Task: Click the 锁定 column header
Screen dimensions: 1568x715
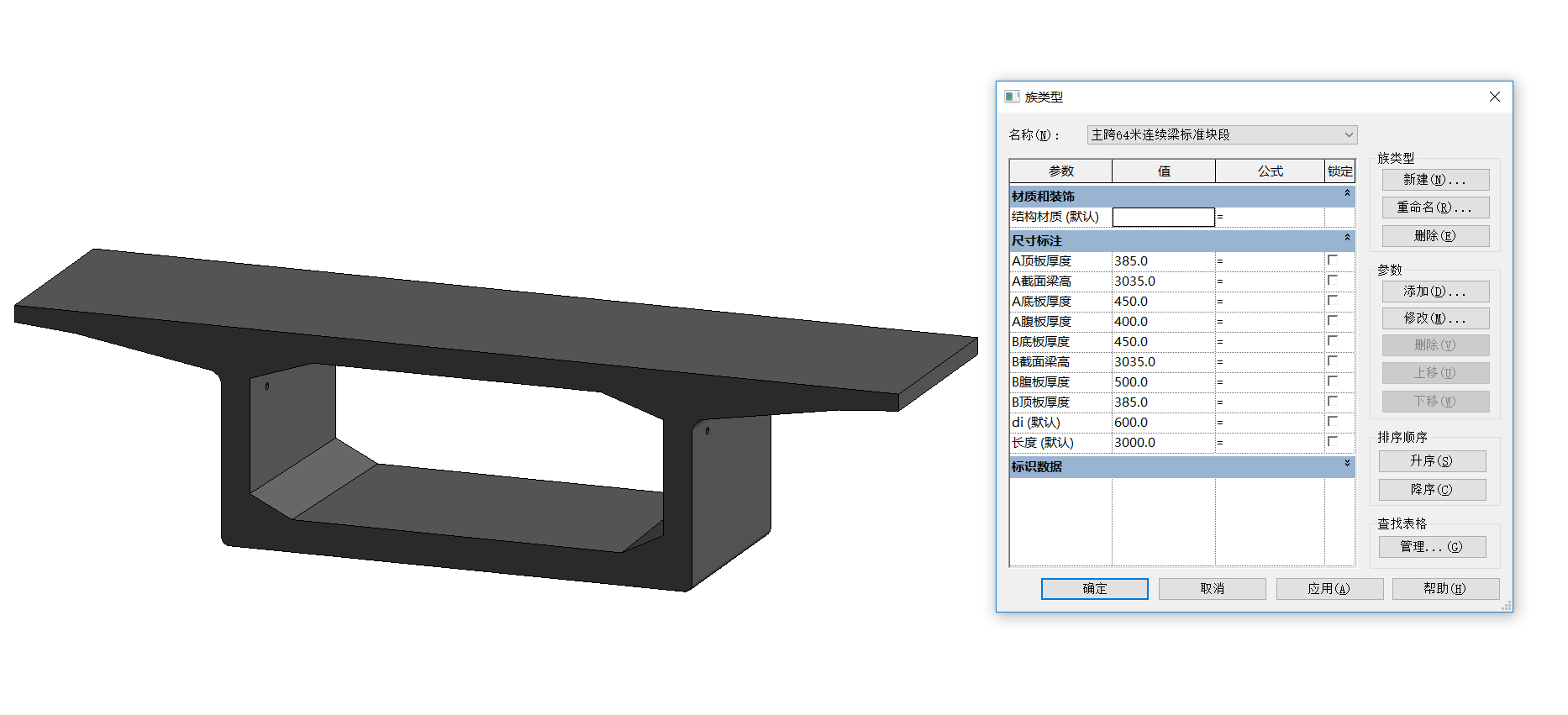Action: (x=1339, y=171)
